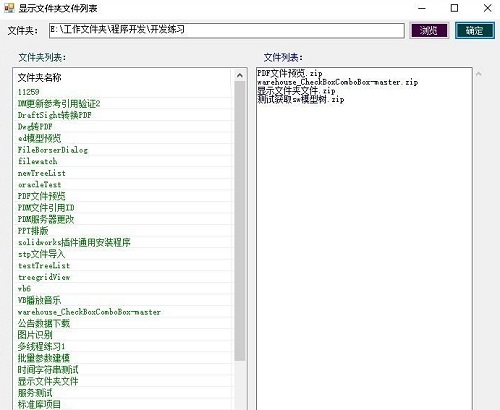Select folder stp文件导入
Screen dimensions: 500x410
tap(123, 254)
